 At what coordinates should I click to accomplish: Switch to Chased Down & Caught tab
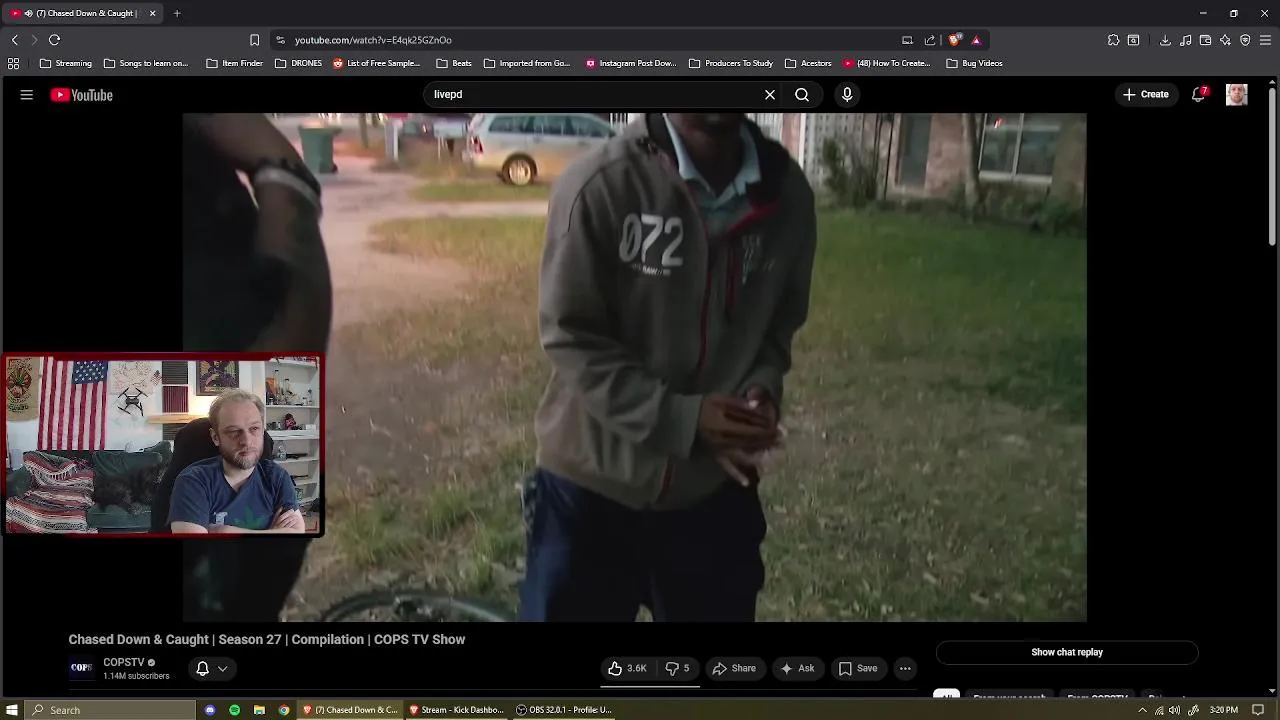pyautogui.click(x=84, y=13)
